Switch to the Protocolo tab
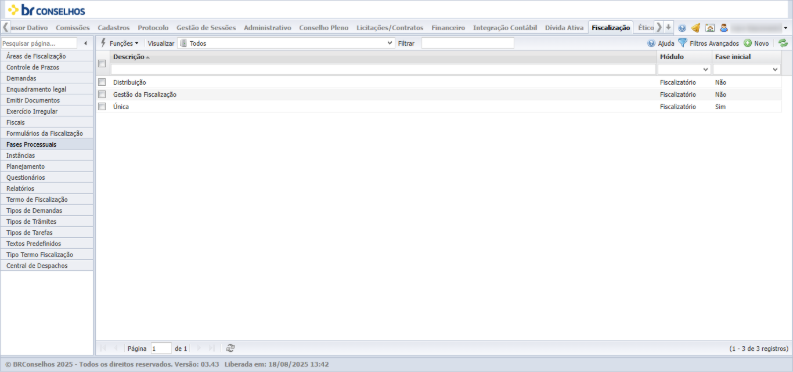This screenshot has width=793, height=372. point(153,28)
